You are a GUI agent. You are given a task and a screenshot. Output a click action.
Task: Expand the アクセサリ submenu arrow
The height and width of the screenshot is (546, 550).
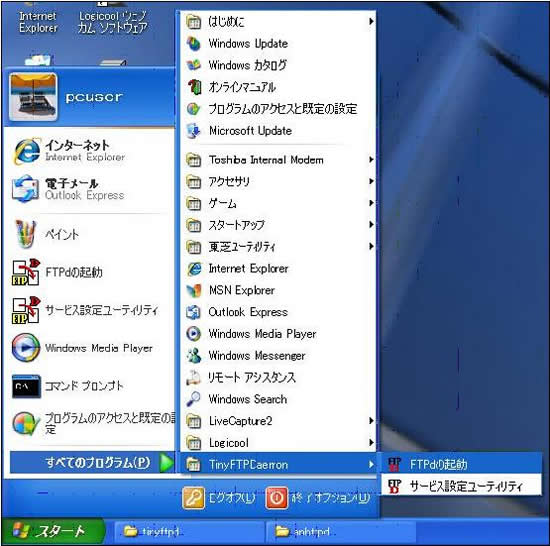(371, 181)
